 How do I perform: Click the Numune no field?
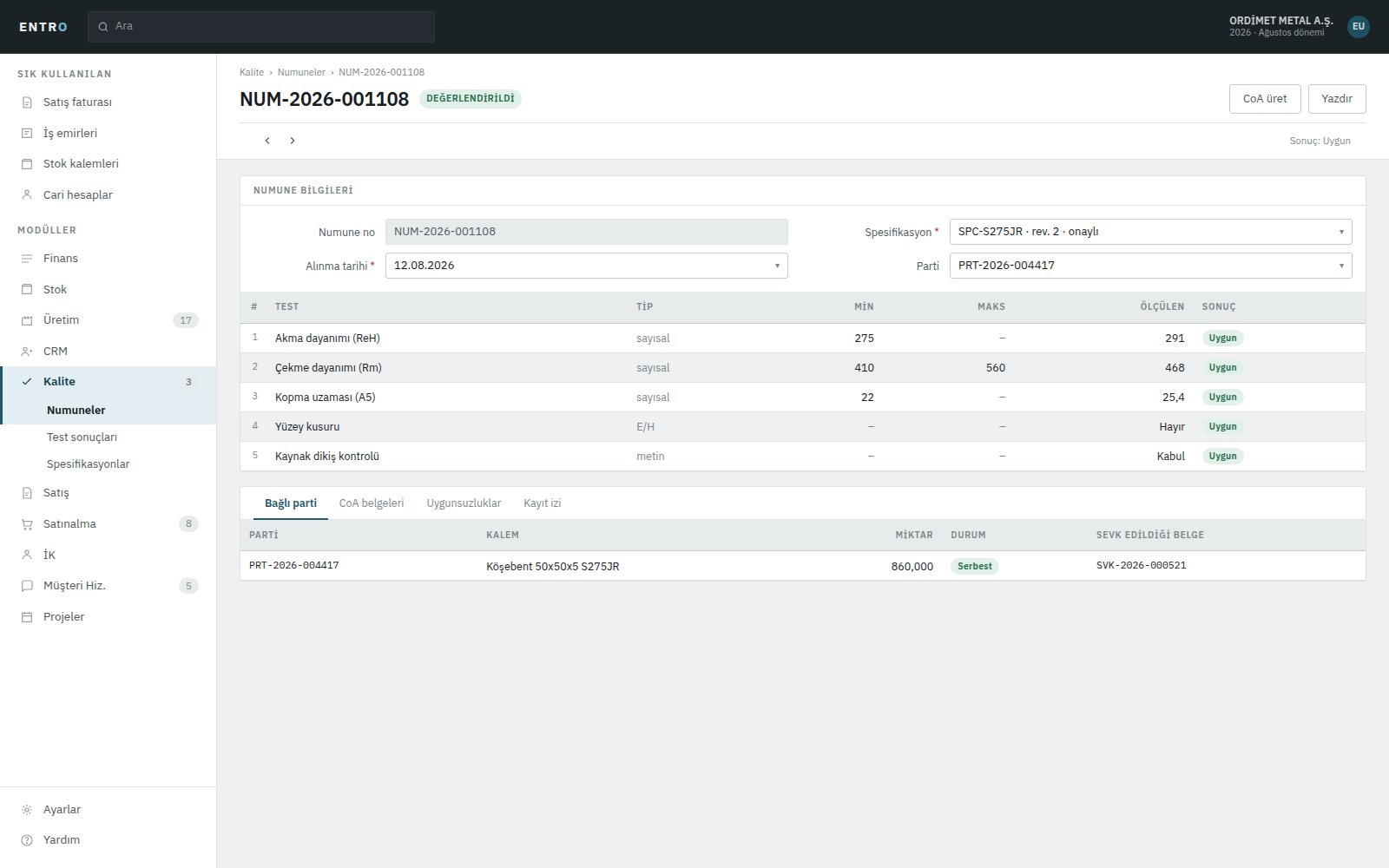(x=586, y=232)
